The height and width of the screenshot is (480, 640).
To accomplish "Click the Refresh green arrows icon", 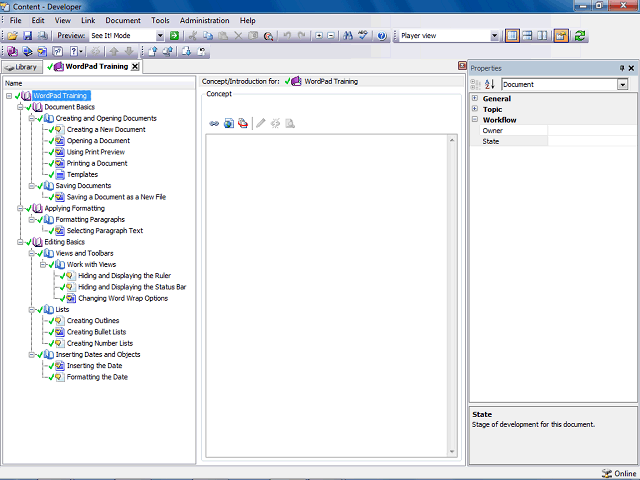I will [580, 36].
